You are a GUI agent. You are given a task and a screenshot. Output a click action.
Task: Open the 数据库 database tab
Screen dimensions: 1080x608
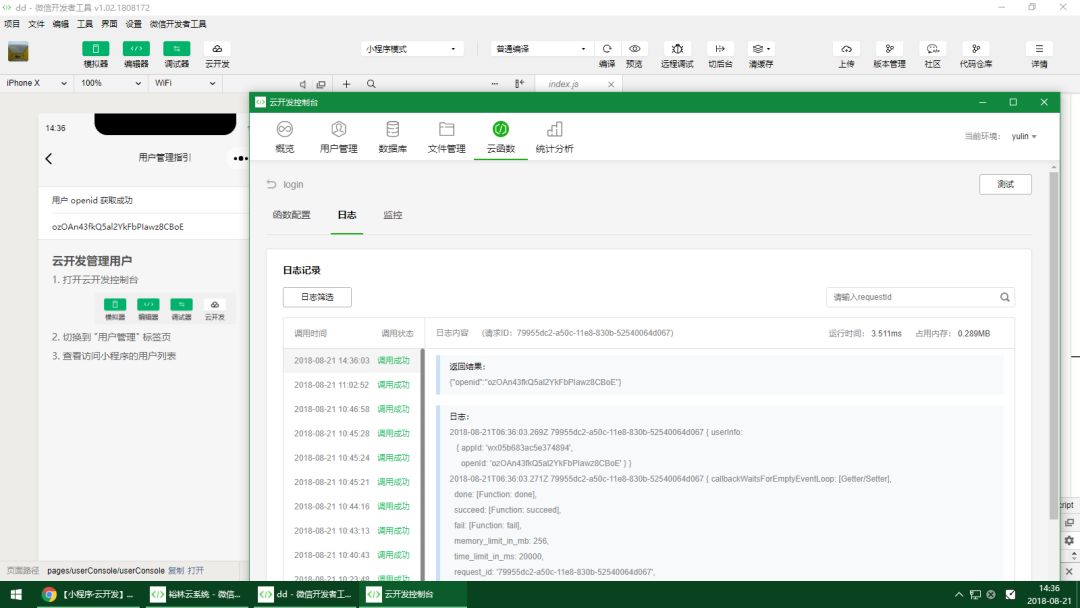click(x=393, y=137)
